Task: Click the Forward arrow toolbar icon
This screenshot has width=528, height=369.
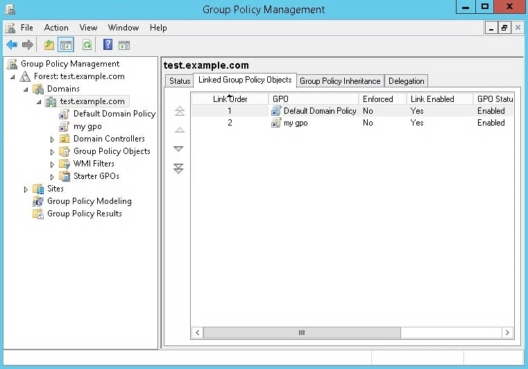Action: [27, 44]
